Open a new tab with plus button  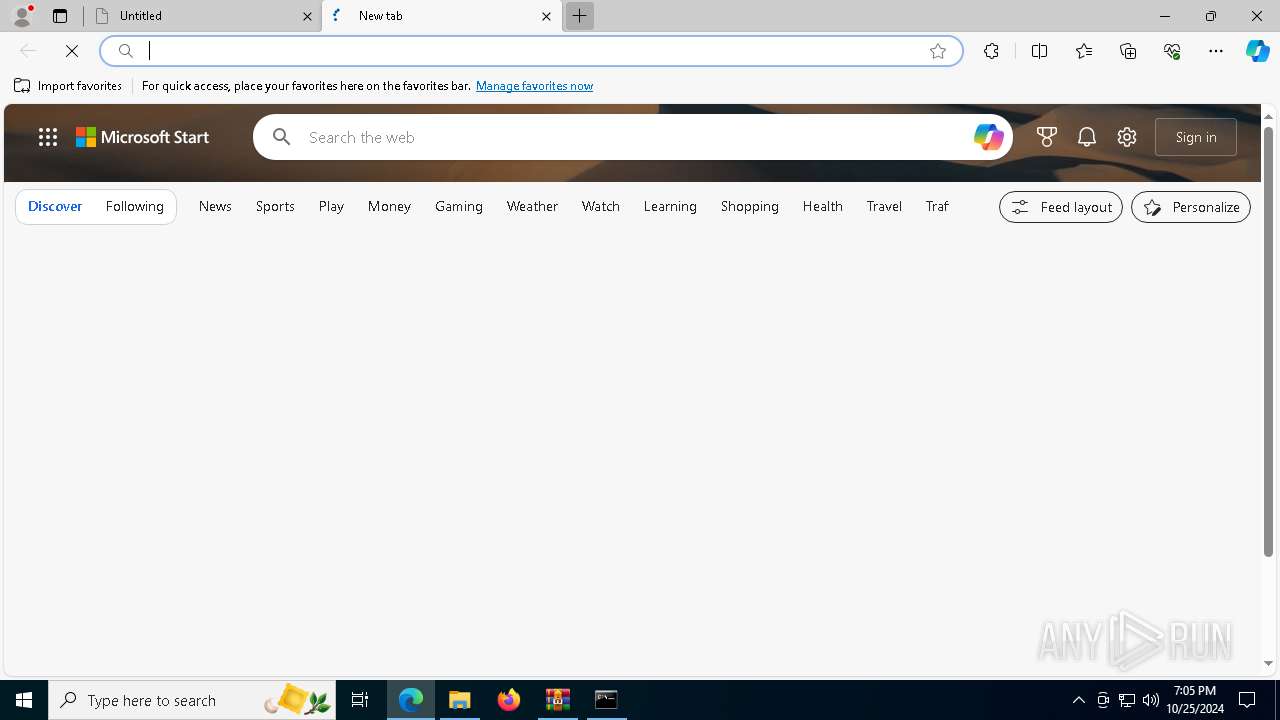point(579,16)
